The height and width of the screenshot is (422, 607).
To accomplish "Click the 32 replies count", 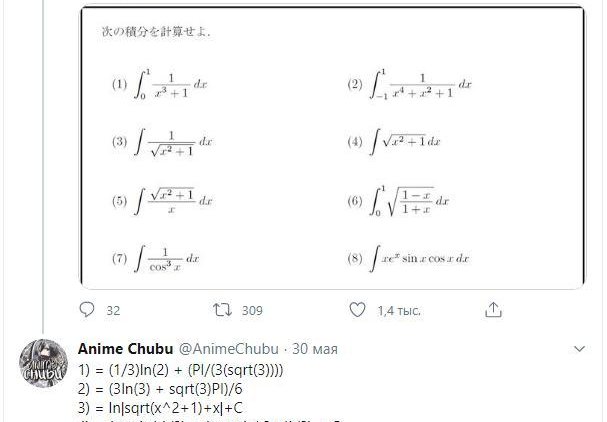I will point(113,311).
